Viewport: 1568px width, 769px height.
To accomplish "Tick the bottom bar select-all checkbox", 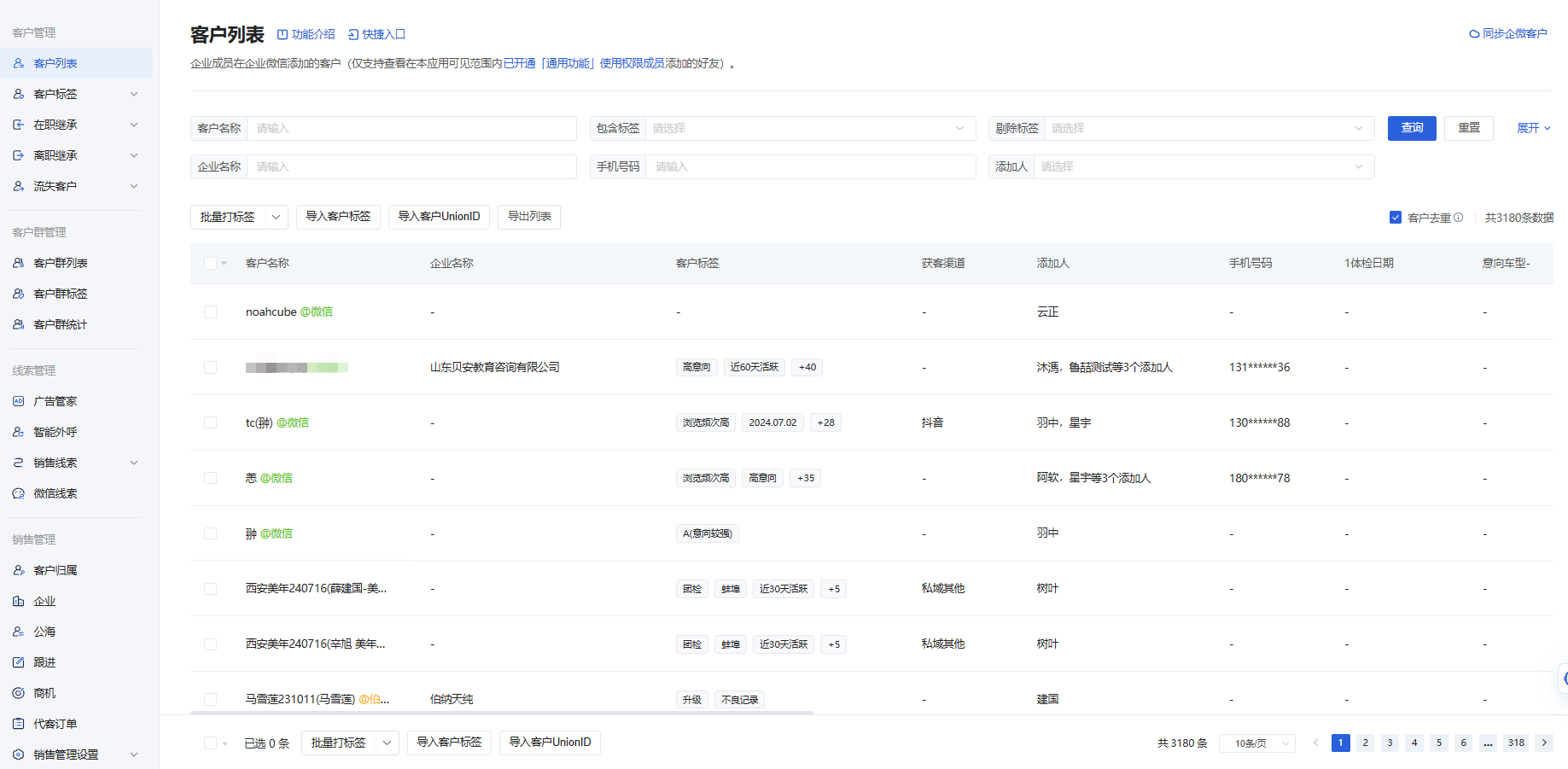I will tap(210, 743).
